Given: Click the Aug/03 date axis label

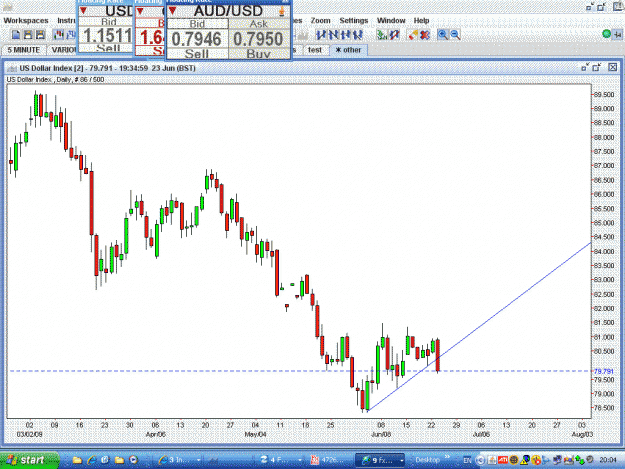Looking at the screenshot, I should coord(582,434).
